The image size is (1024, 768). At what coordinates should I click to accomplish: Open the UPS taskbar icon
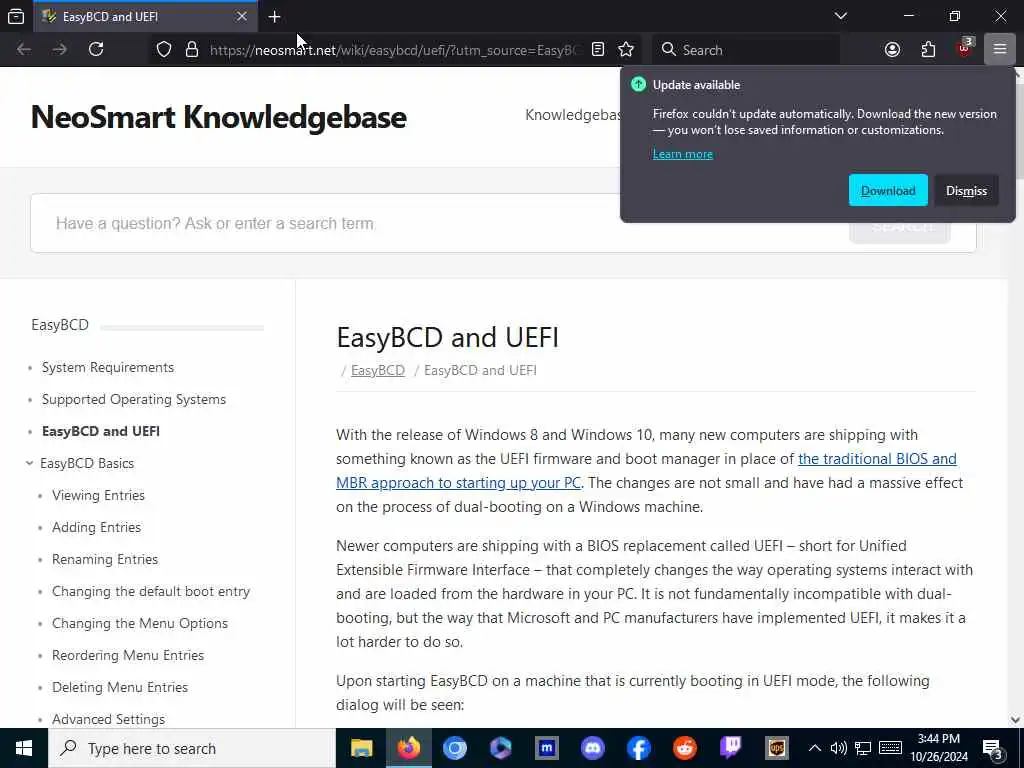pyautogui.click(x=776, y=748)
